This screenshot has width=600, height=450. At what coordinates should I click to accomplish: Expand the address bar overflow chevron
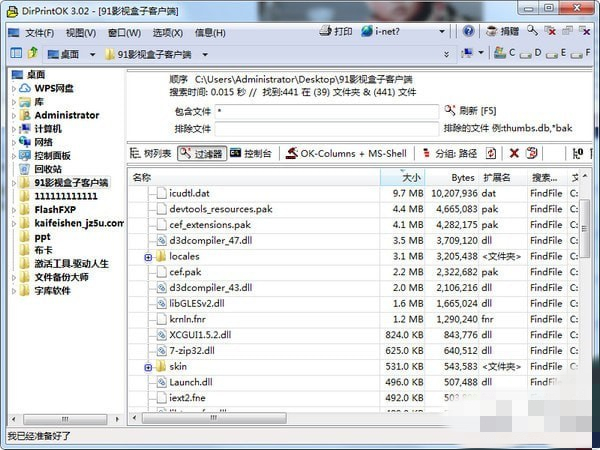(446, 54)
